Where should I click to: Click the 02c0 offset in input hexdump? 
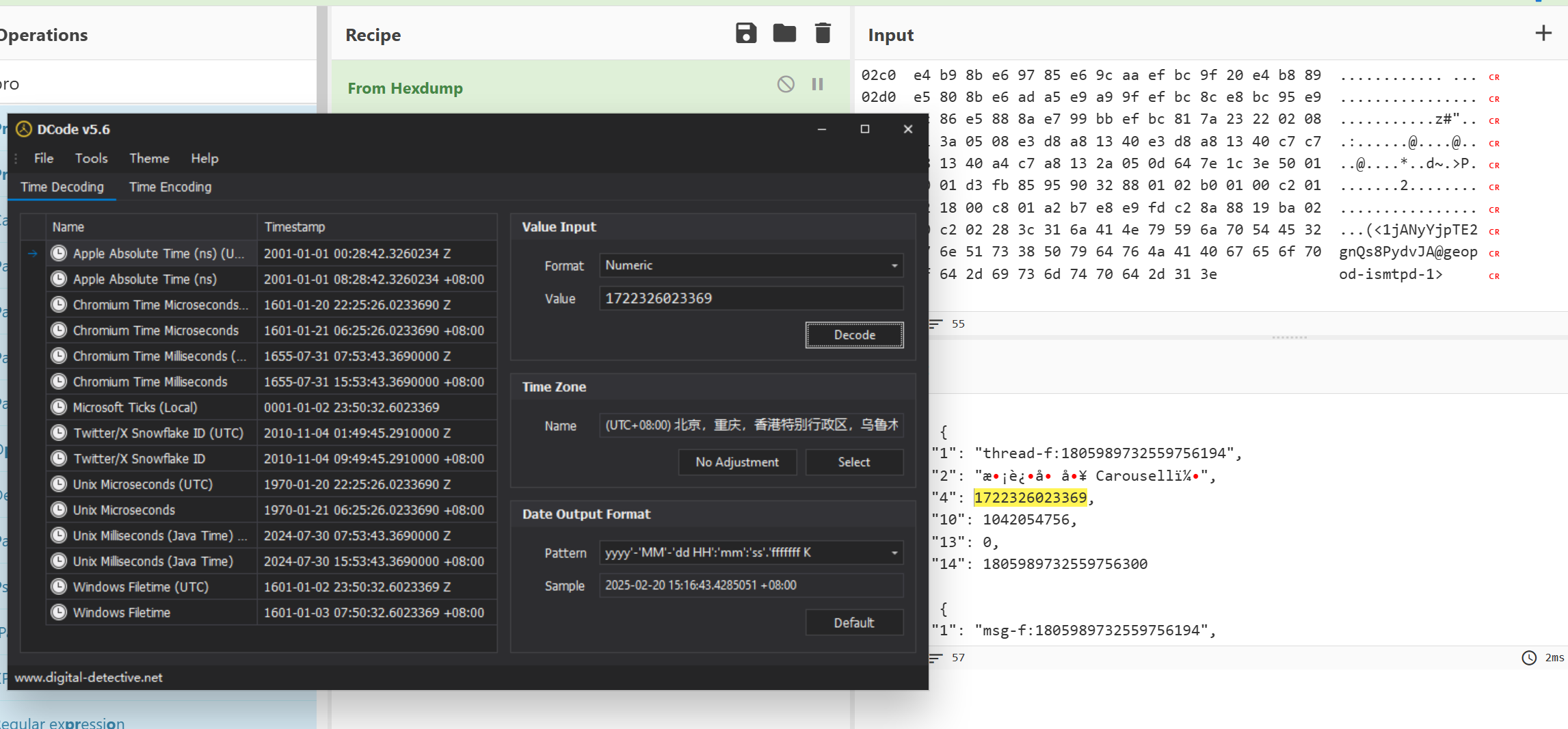pyautogui.click(x=878, y=75)
